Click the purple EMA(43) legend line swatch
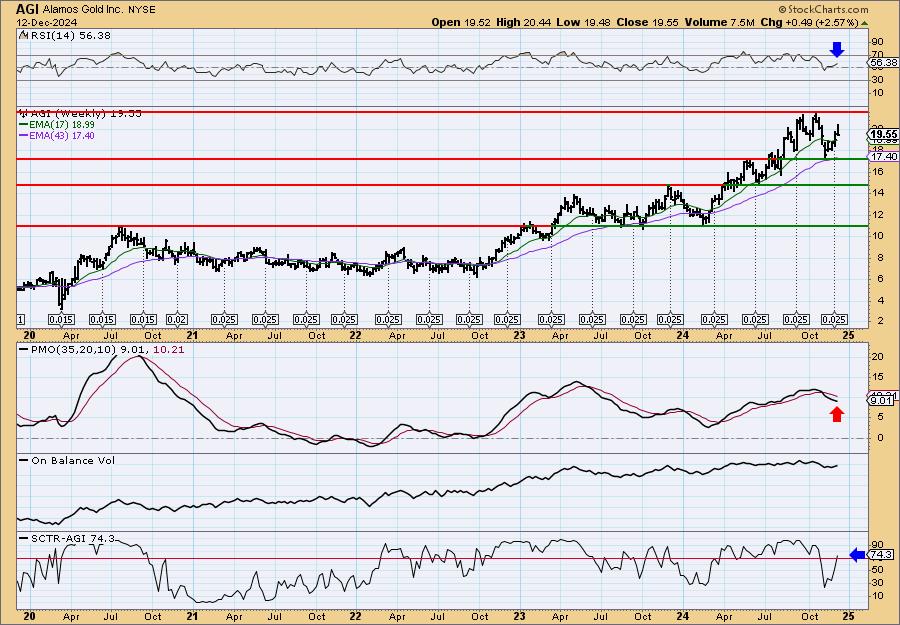The image size is (900, 625). click(x=24, y=136)
